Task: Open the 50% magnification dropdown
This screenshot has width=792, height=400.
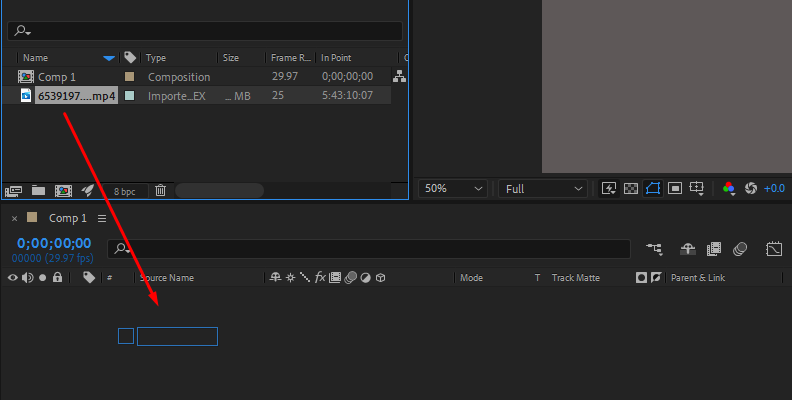Action: 453,188
